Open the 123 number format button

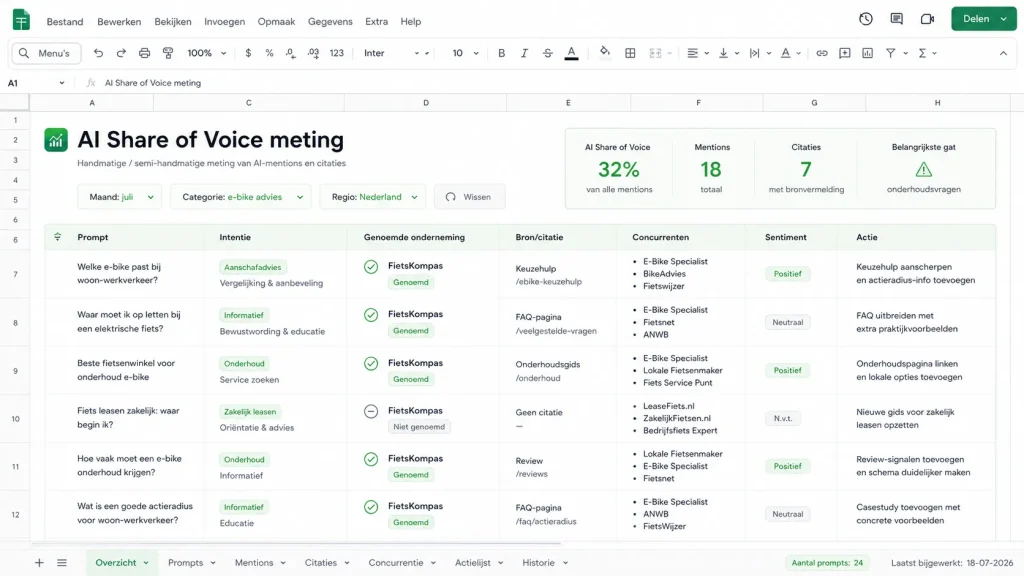[336, 53]
